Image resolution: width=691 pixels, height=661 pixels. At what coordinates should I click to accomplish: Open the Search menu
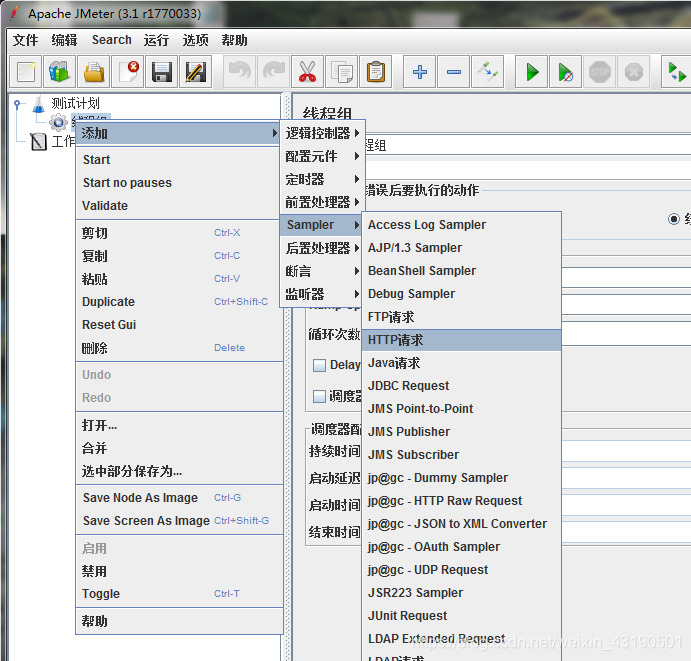[x=111, y=40]
